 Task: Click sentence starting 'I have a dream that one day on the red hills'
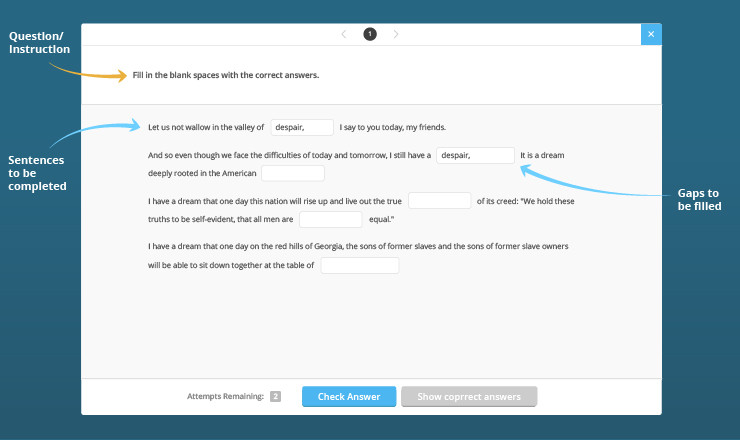click(358, 255)
